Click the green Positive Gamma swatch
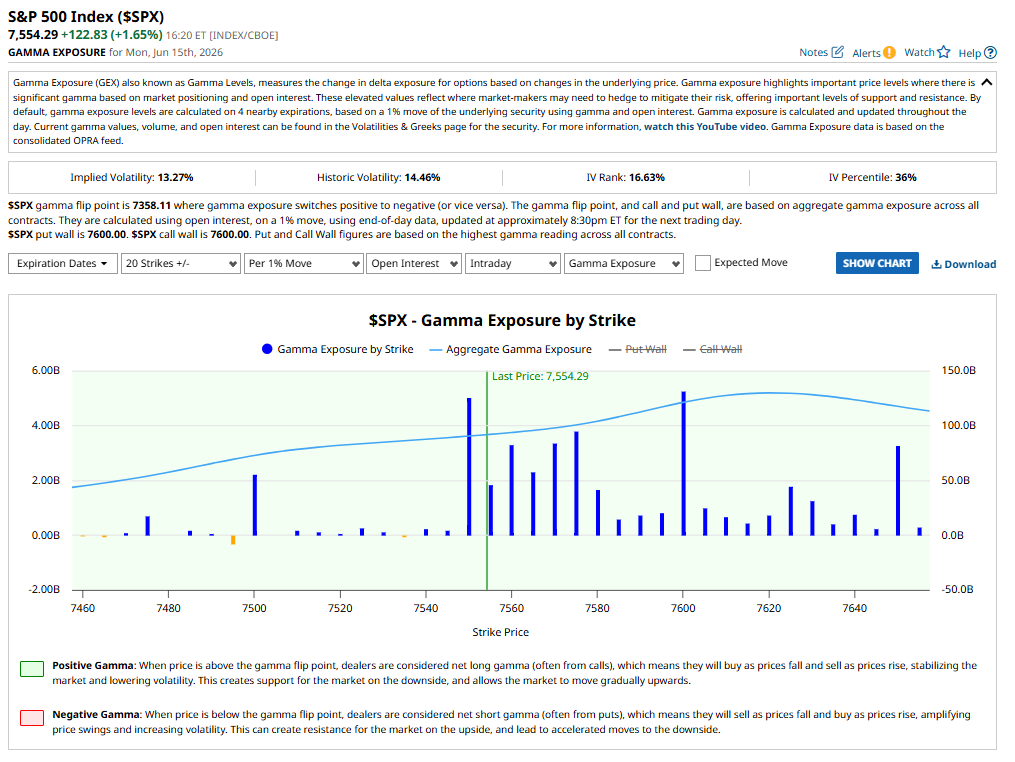This screenshot has height=762, width=1015. (x=32, y=669)
